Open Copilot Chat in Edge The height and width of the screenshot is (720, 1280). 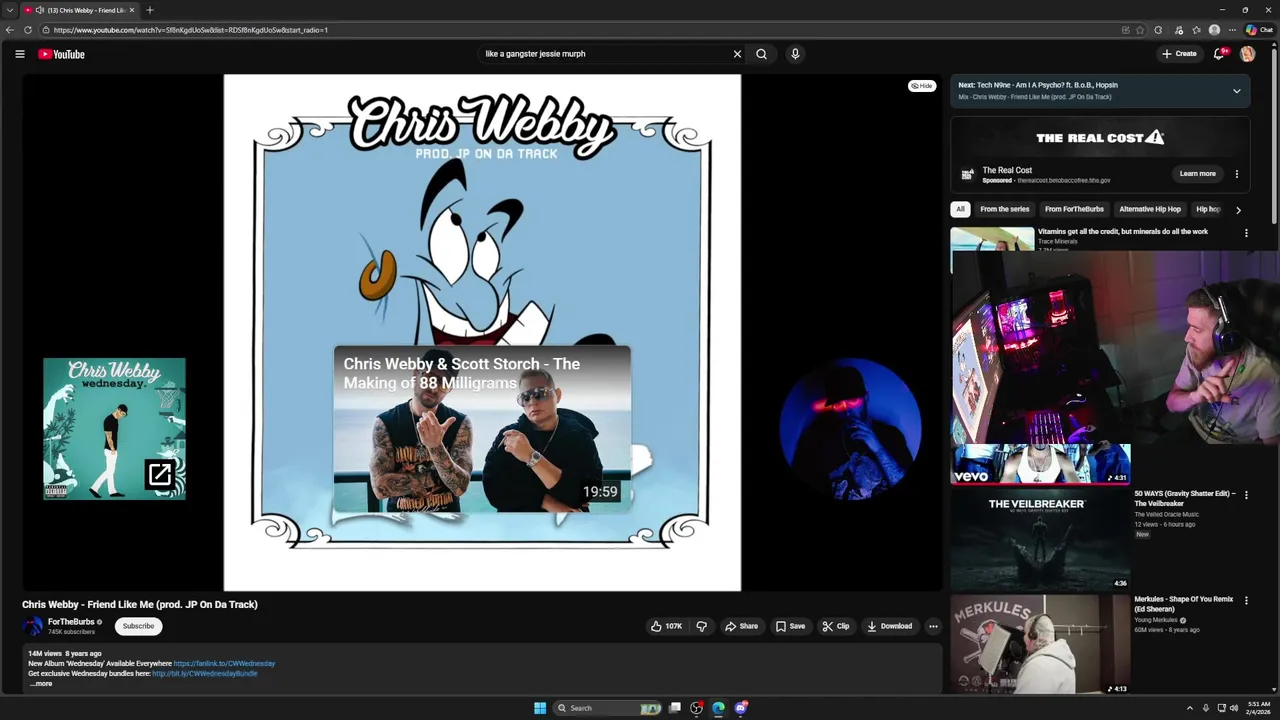coord(1259,30)
